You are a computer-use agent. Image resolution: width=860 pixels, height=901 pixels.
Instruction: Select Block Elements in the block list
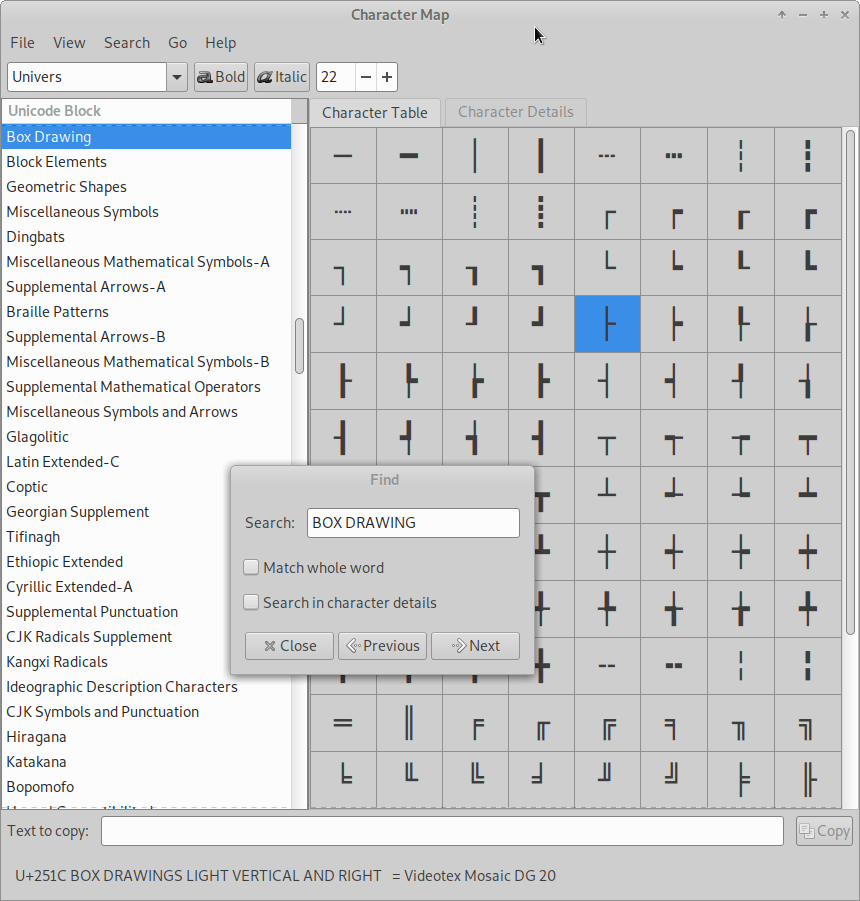pyautogui.click(x=147, y=162)
